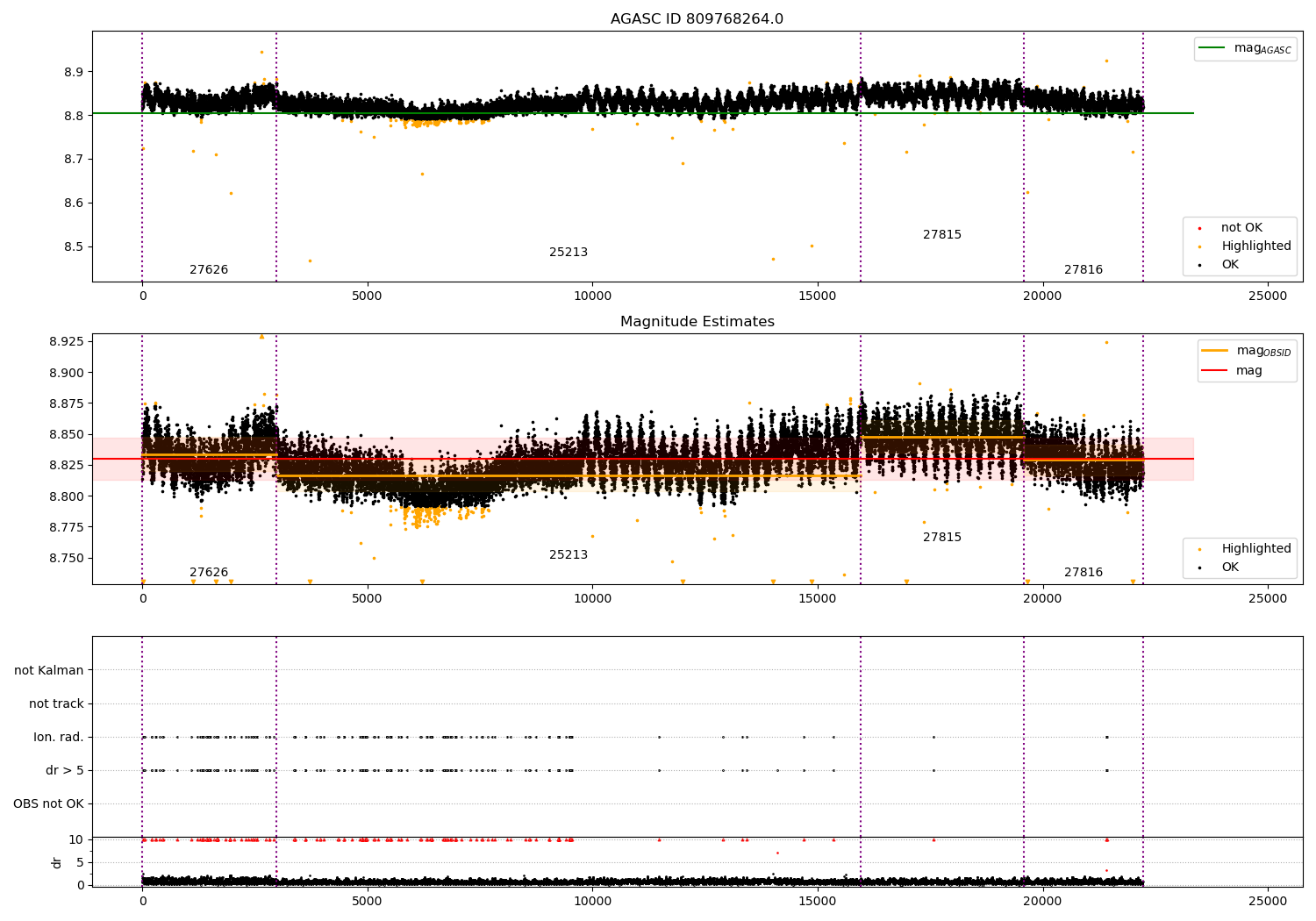Click y-tick 8.9 on the top plot
1316x921 pixels.
pyautogui.click(x=74, y=72)
